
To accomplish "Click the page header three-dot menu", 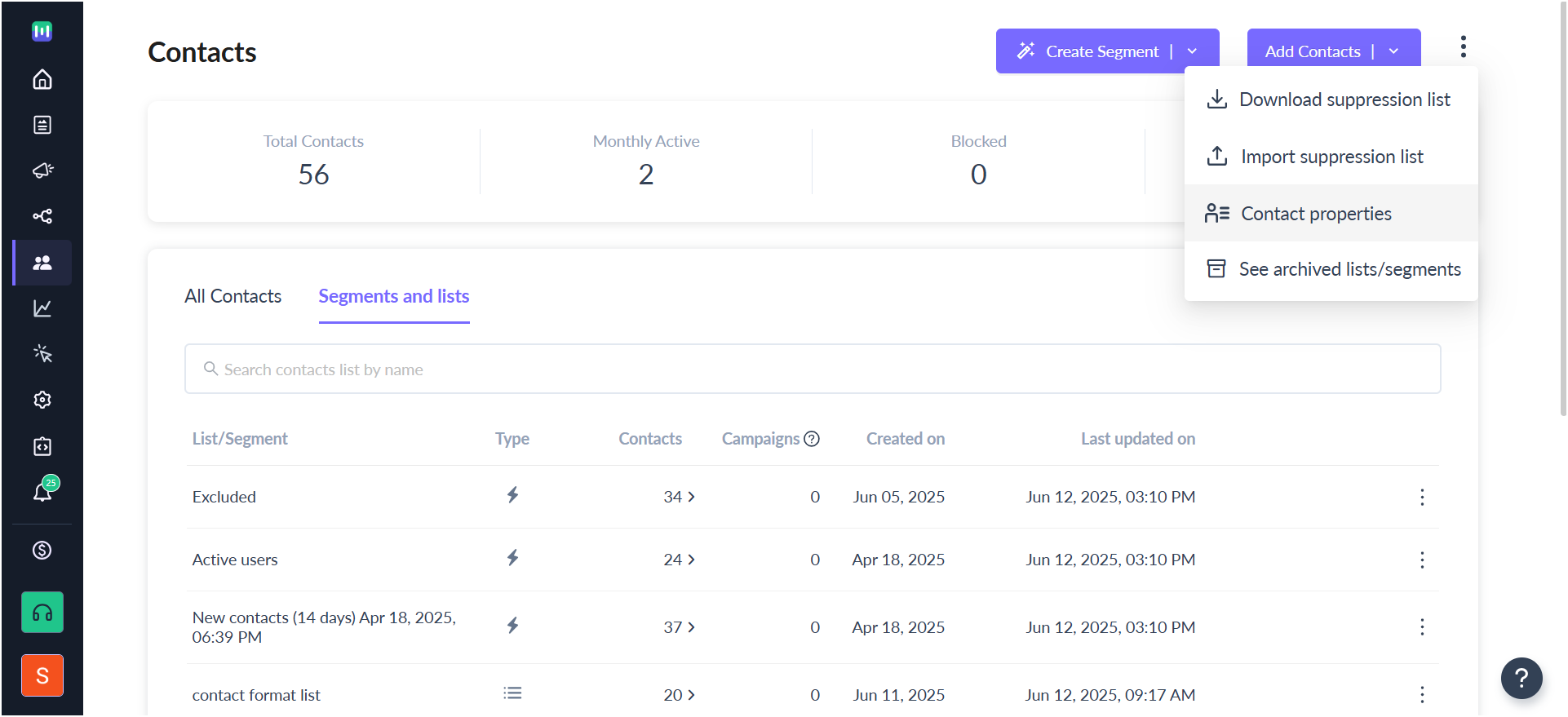I will click(x=1464, y=46).
